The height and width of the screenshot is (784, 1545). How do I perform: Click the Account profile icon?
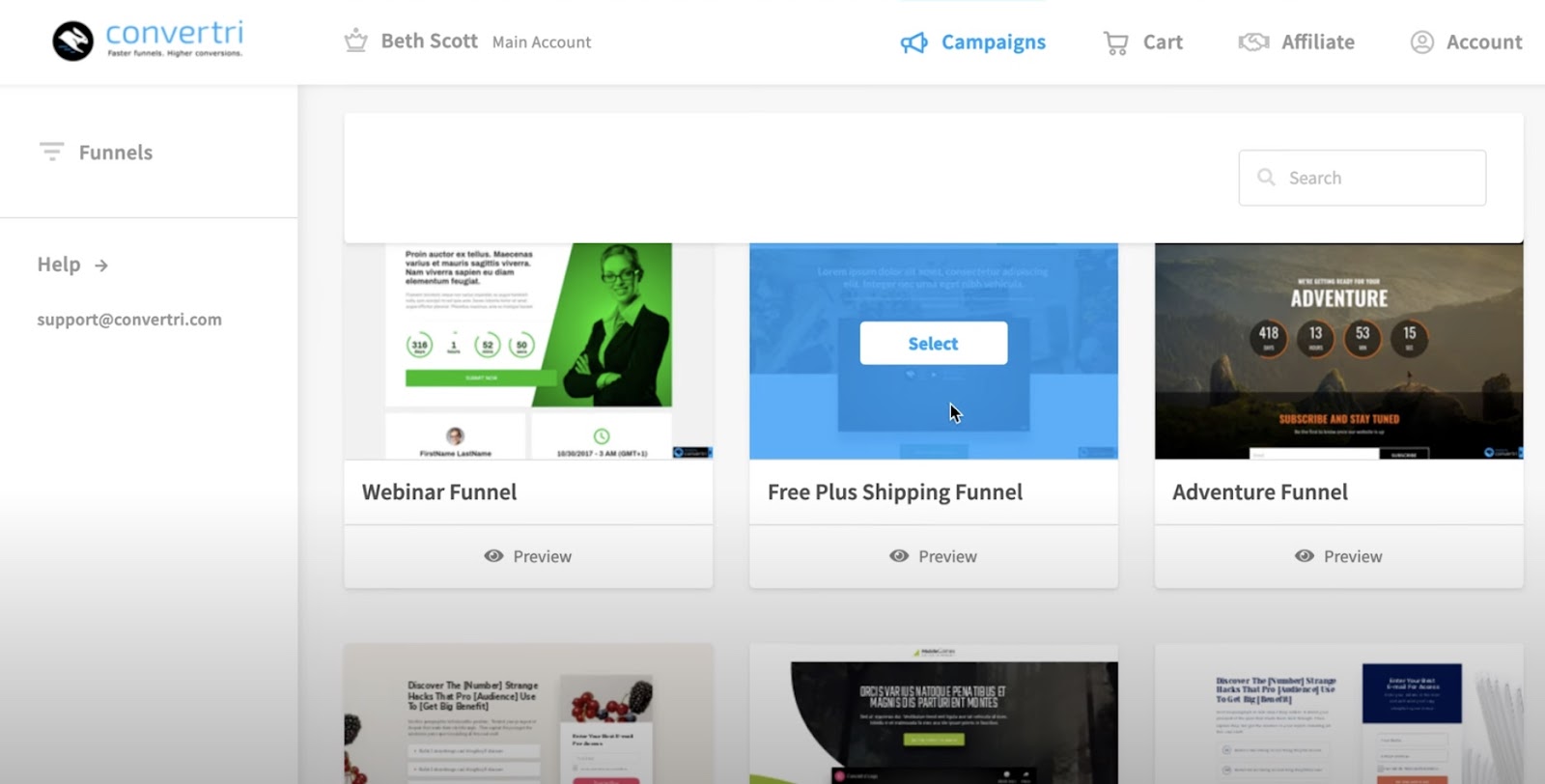1421,42
